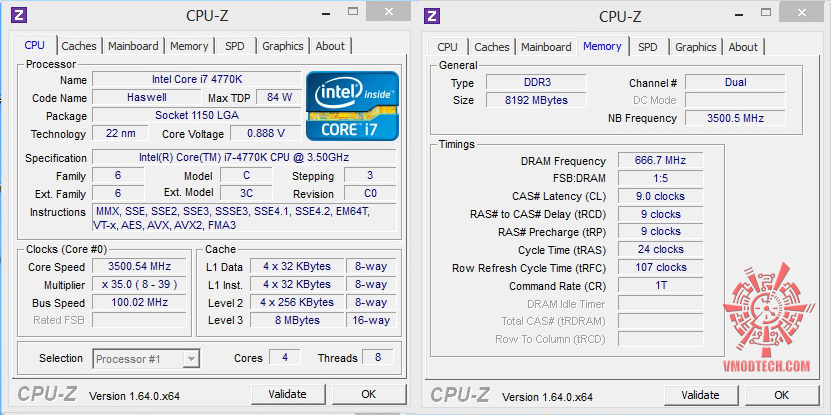This screenshot has width=834, height=416.
Task: Select Memory tab in left window
Action: tap(189, 46)
